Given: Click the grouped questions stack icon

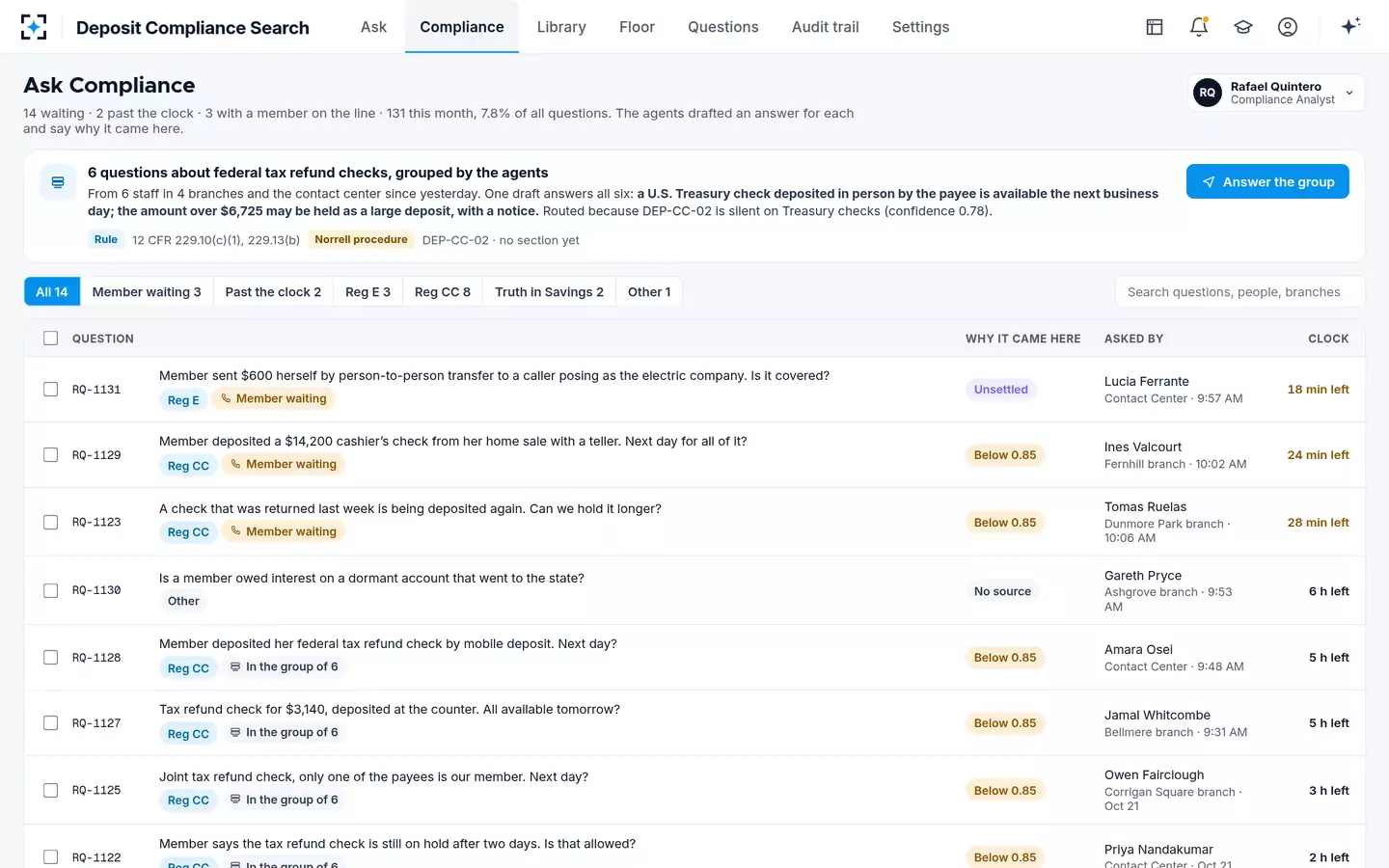Looking at the screenshot, I should pyautogui.click(x=58, y=182).
